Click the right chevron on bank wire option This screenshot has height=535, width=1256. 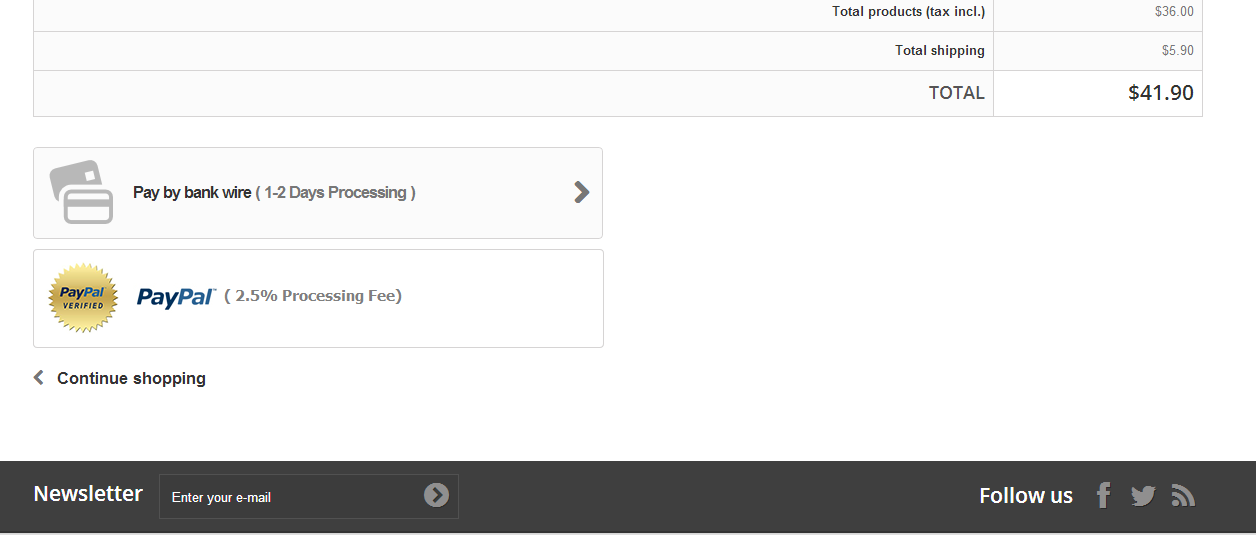click(x=581, y=192)
